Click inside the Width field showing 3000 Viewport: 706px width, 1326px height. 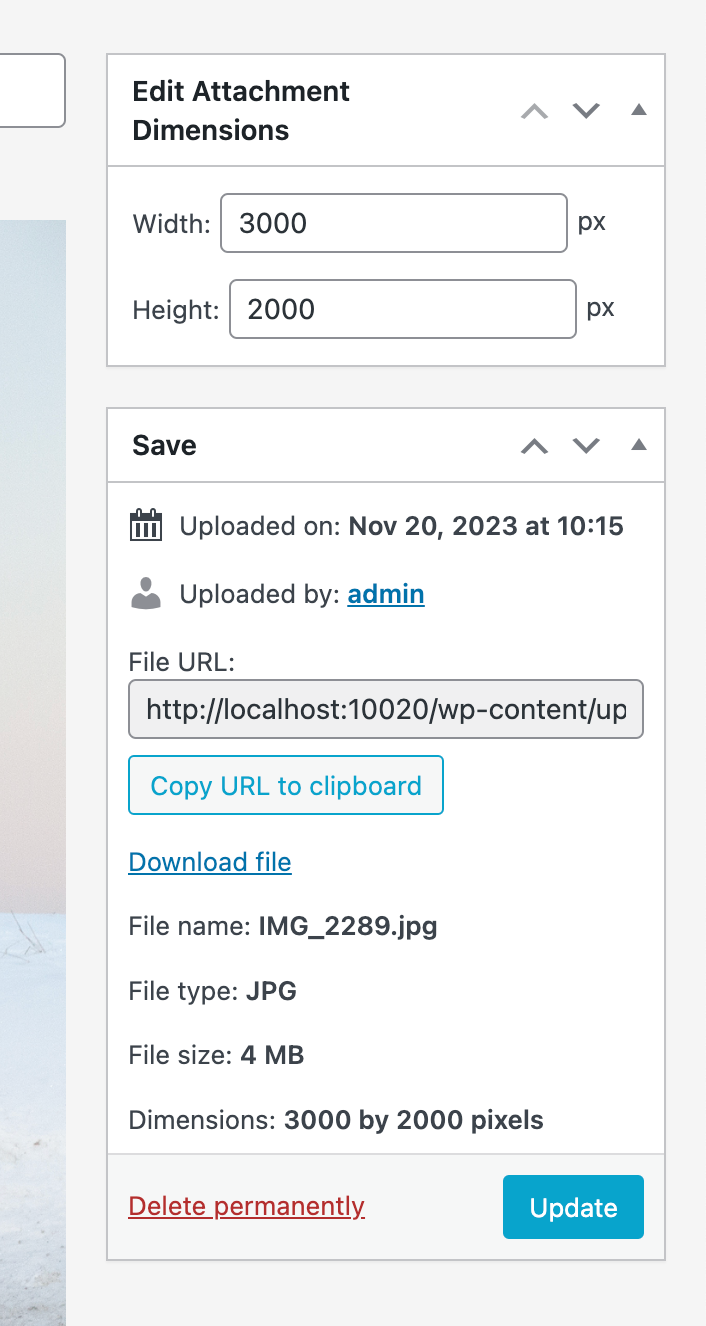[x=393, y=223]
